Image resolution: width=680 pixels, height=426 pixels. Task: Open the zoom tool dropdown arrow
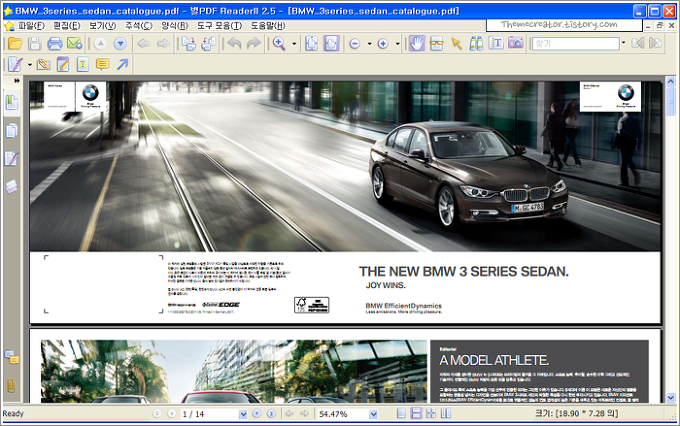294,44
